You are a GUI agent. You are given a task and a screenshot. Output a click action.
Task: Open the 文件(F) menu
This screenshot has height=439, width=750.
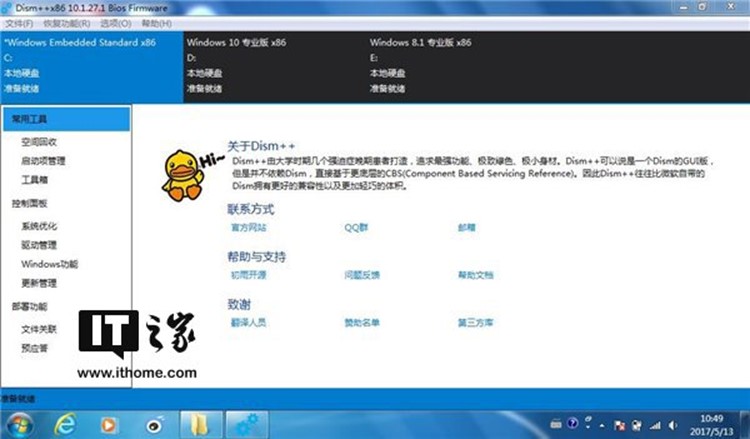pyautogui.click(x=19, y=22)
